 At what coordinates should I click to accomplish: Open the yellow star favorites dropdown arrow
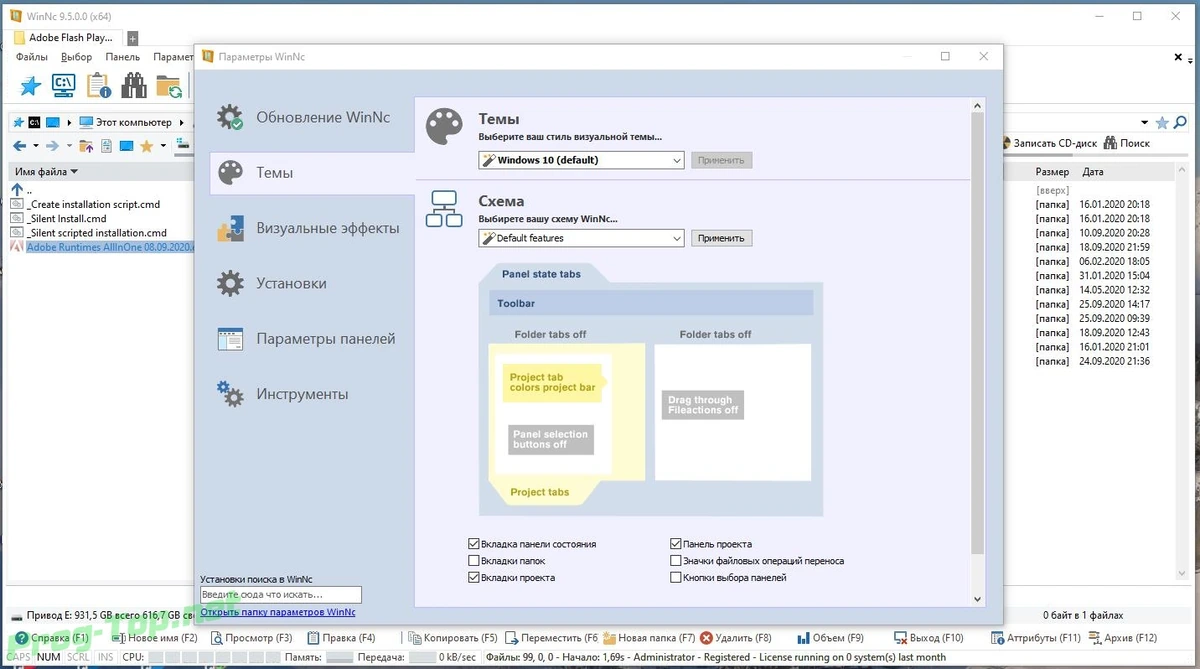point(162,147)
